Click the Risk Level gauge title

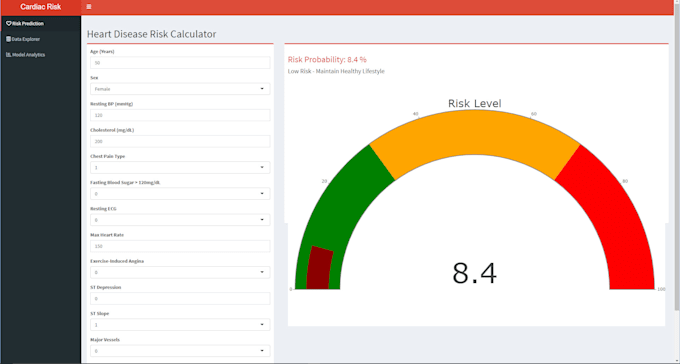point(474,103)
